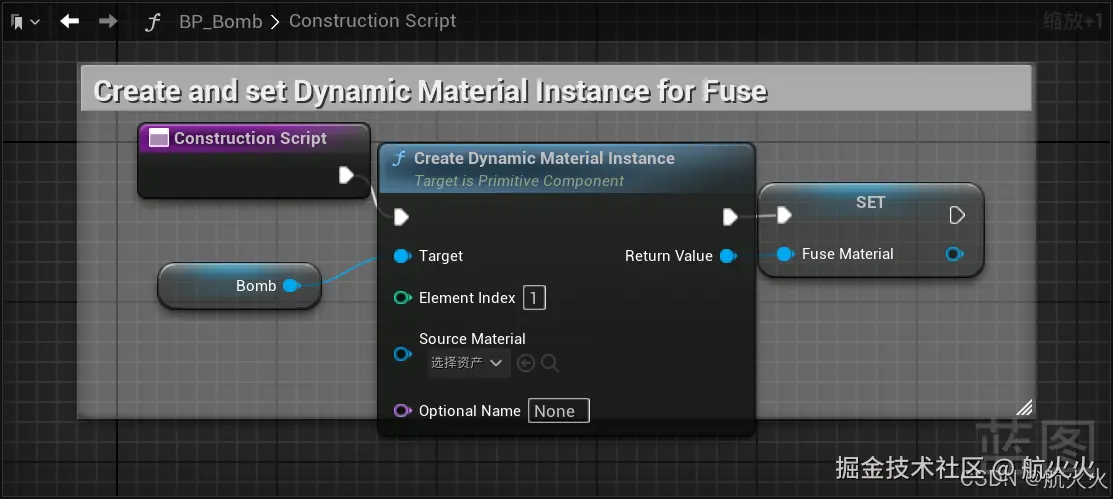1113x499 pixels.
Task: Click the Target input pin
Action: (402, 256)
